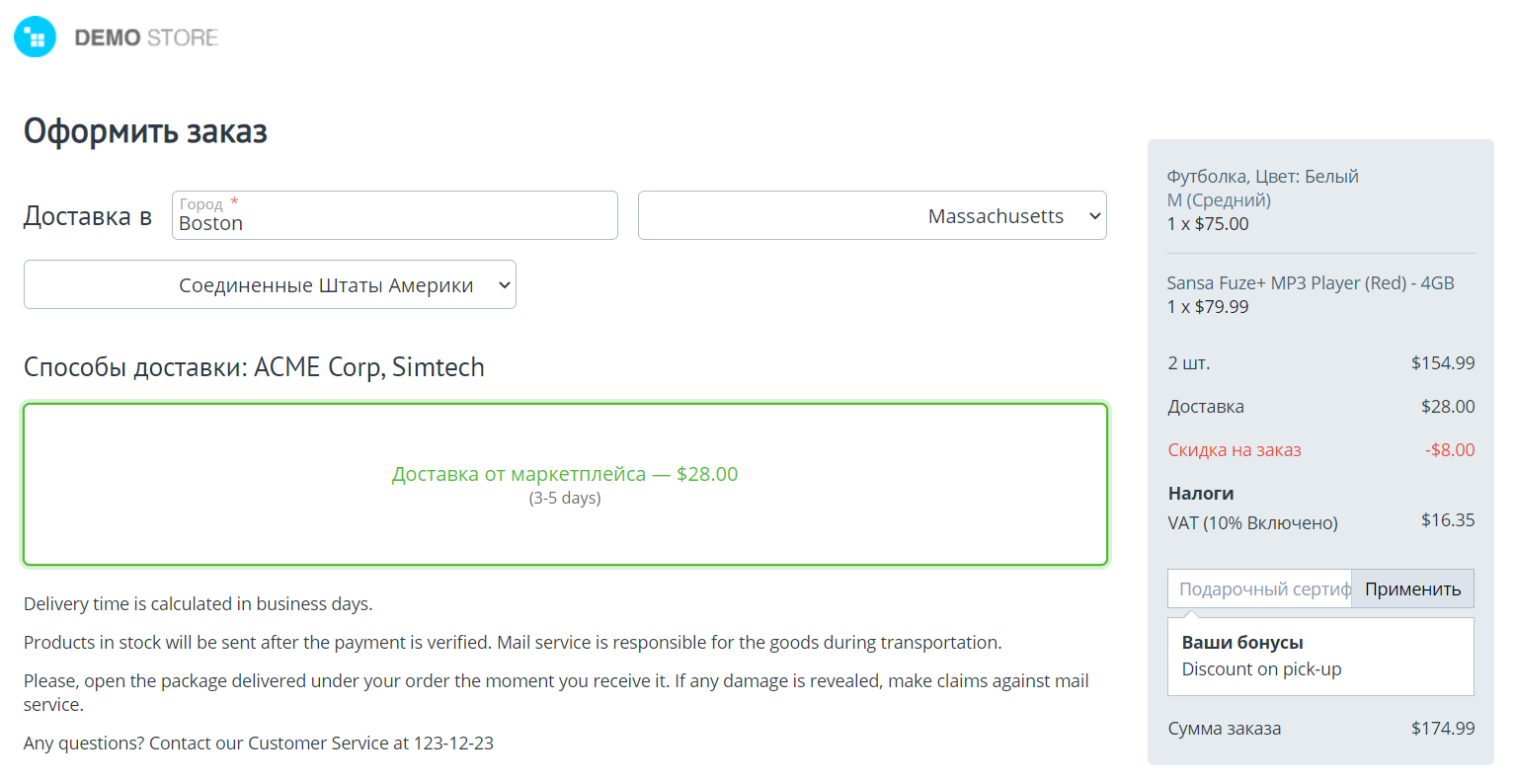Viewport: 1516px width, 784px height.
Task: Focus the city field containing Boston
Action: click(x=394, y=223)
